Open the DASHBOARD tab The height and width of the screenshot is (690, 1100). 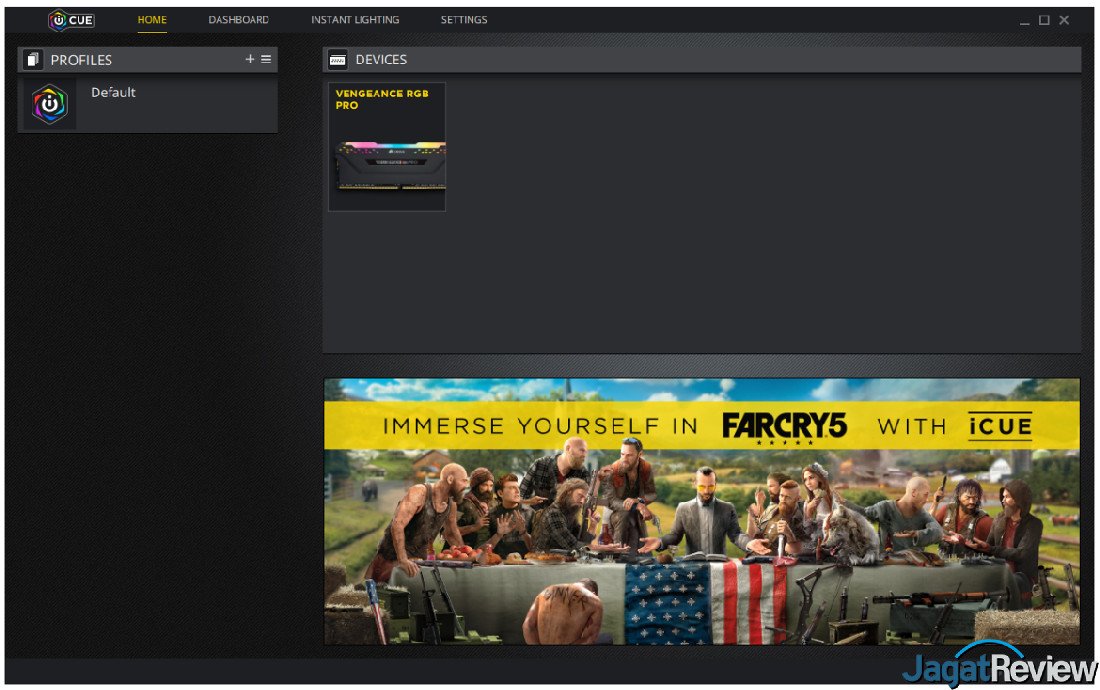tap(239, 20)
